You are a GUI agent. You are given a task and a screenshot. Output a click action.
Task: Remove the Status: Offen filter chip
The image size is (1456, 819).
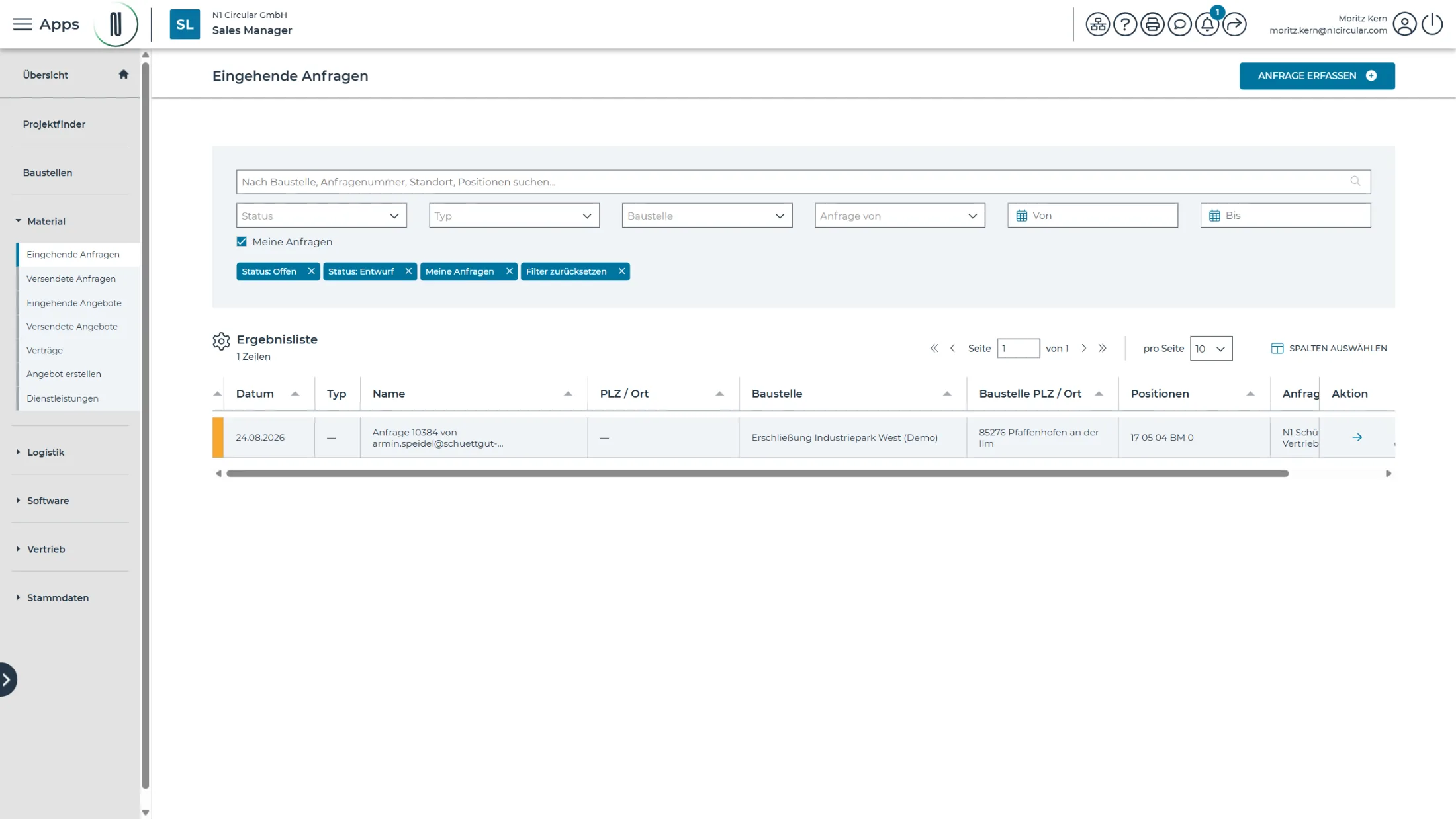311,271
